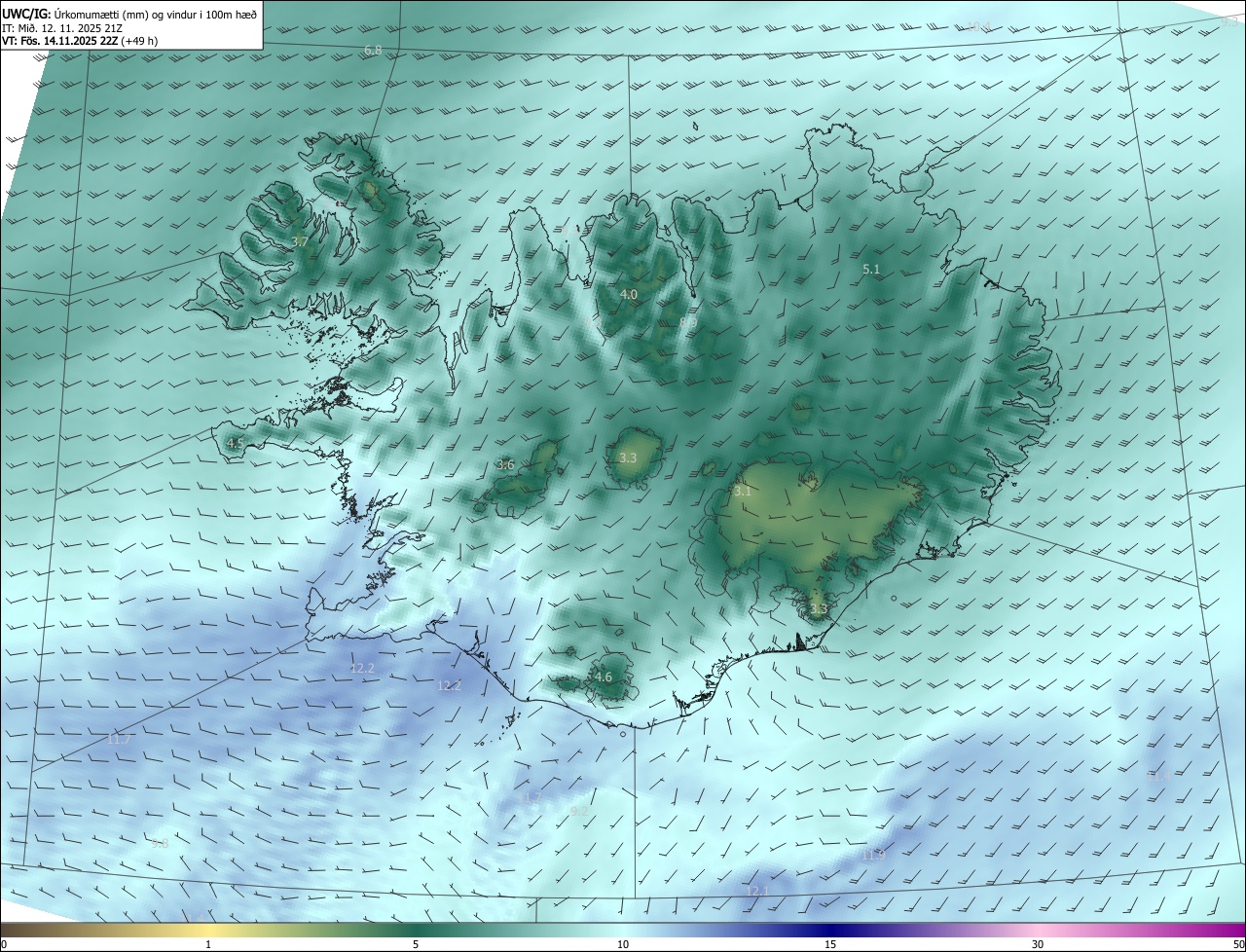Click the 4.5 value on Snæfellsnes peninsula

236,444
